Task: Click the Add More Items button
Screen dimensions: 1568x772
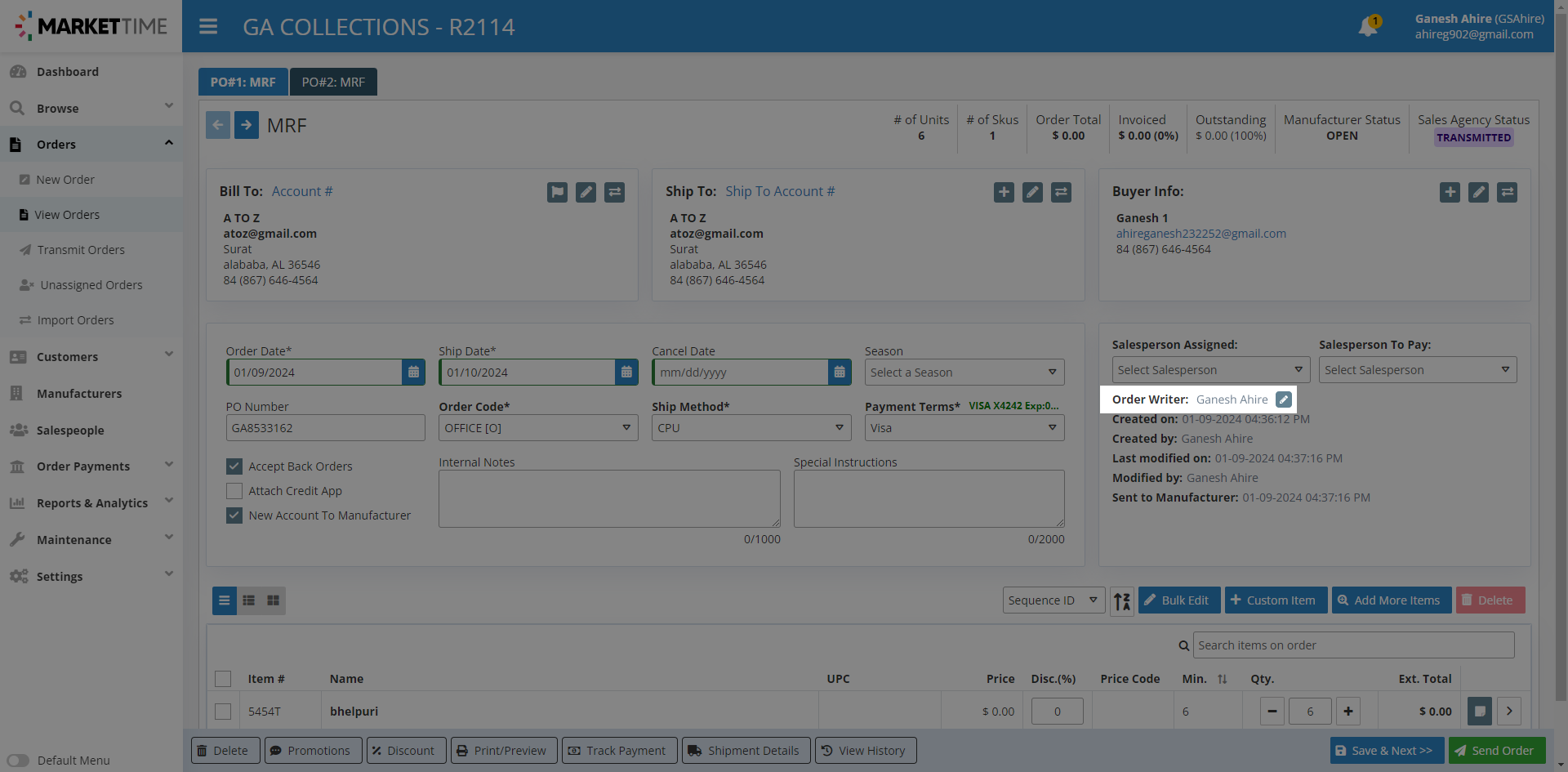Action: click(1391, 600)
